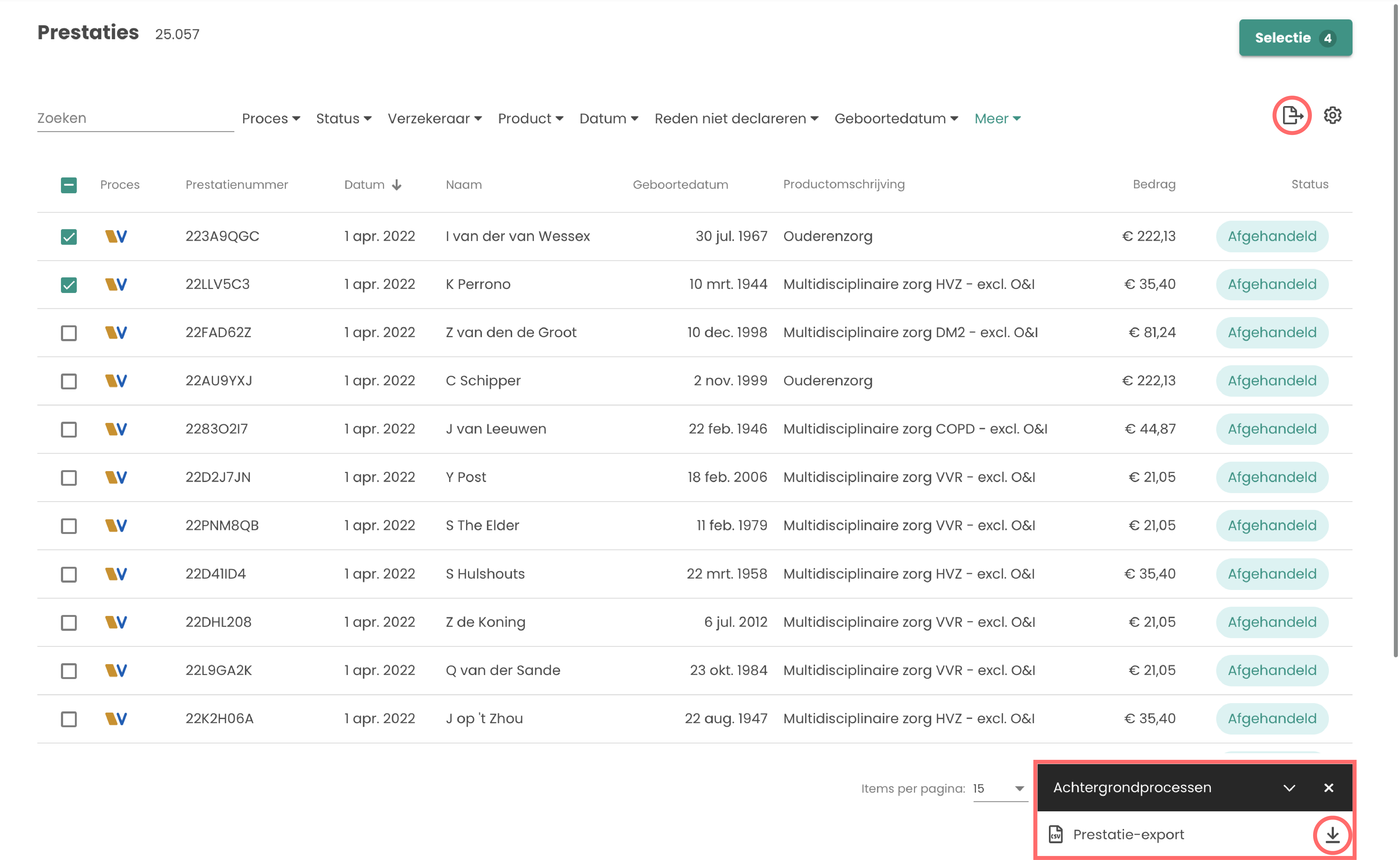
Task: Open Items per pagina dropdown
Action: point(999,788)
